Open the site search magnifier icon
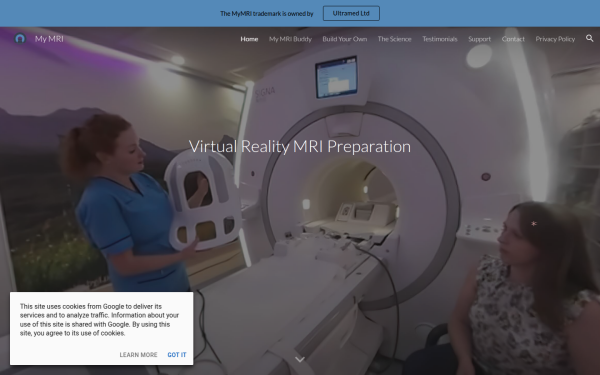 click(589, 38)
